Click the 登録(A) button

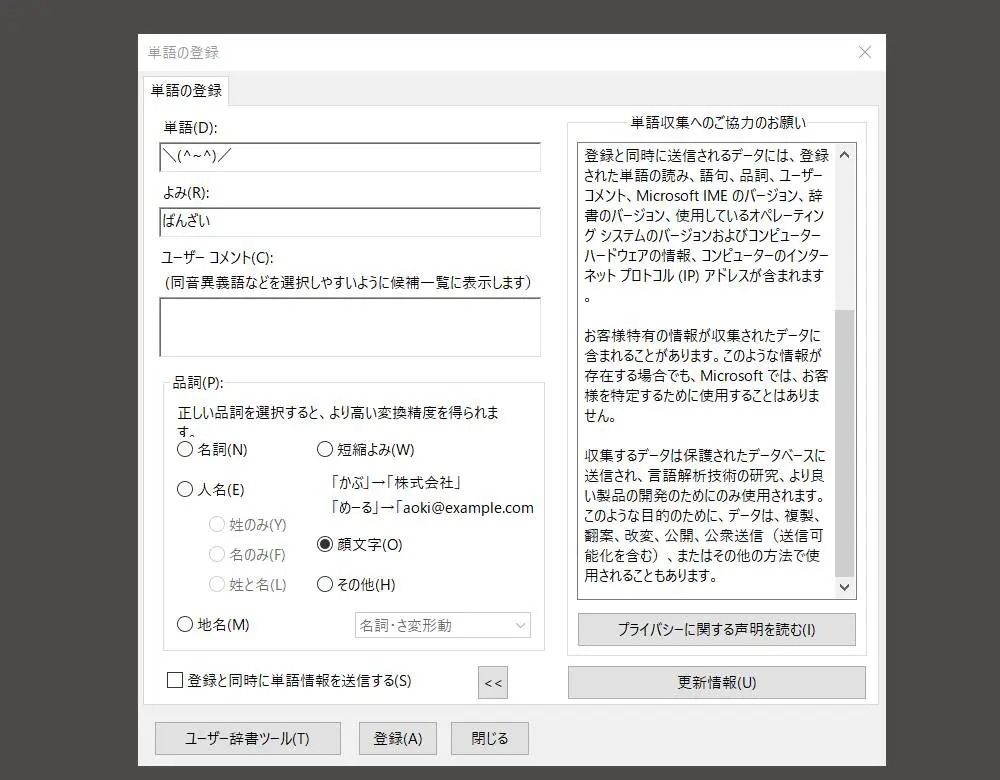coord(398,739)
